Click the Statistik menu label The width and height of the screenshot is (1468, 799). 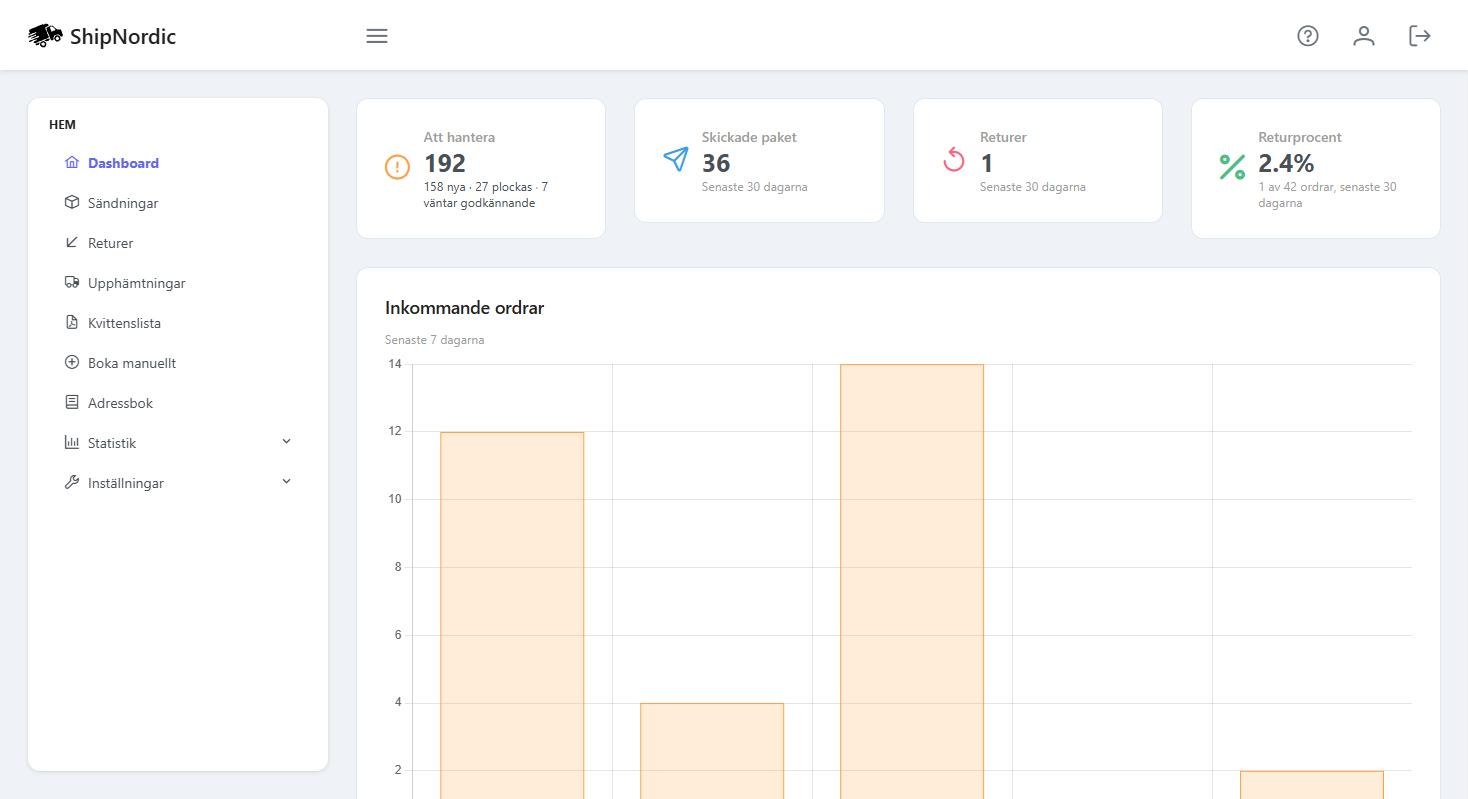112,443
